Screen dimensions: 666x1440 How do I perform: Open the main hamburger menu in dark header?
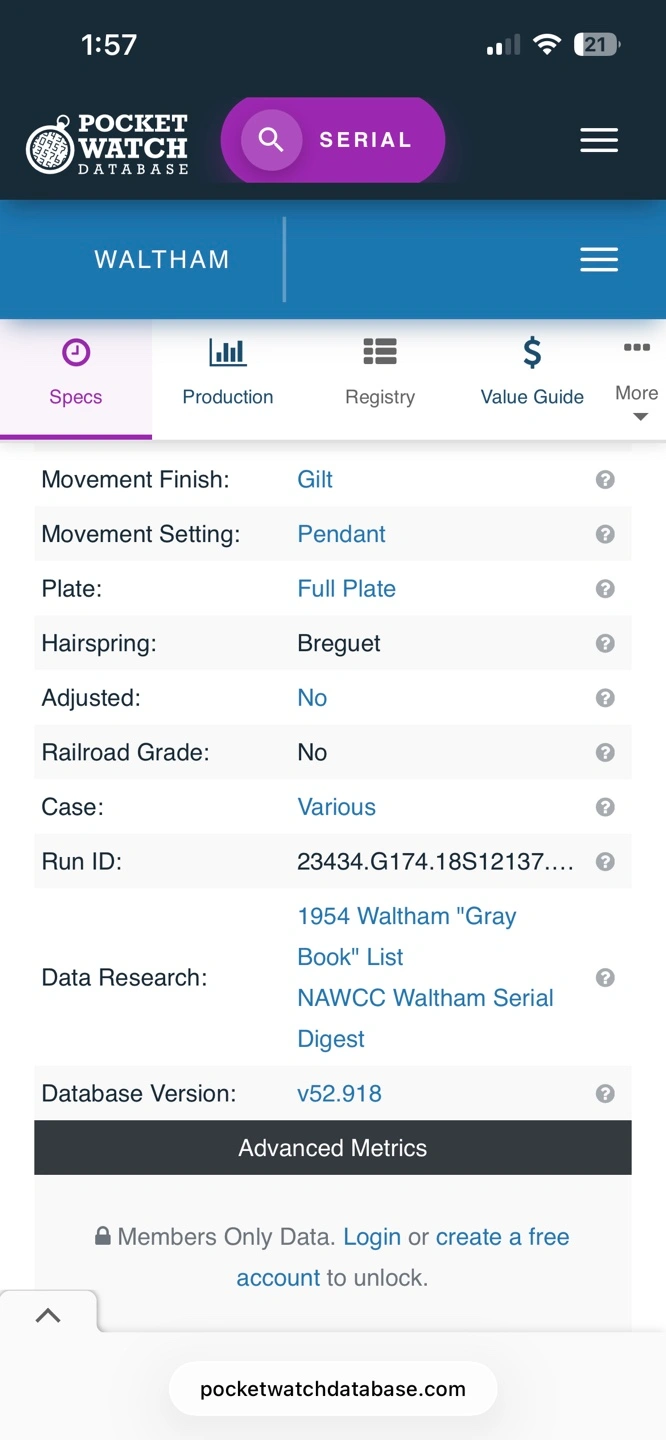click(599, 141)
